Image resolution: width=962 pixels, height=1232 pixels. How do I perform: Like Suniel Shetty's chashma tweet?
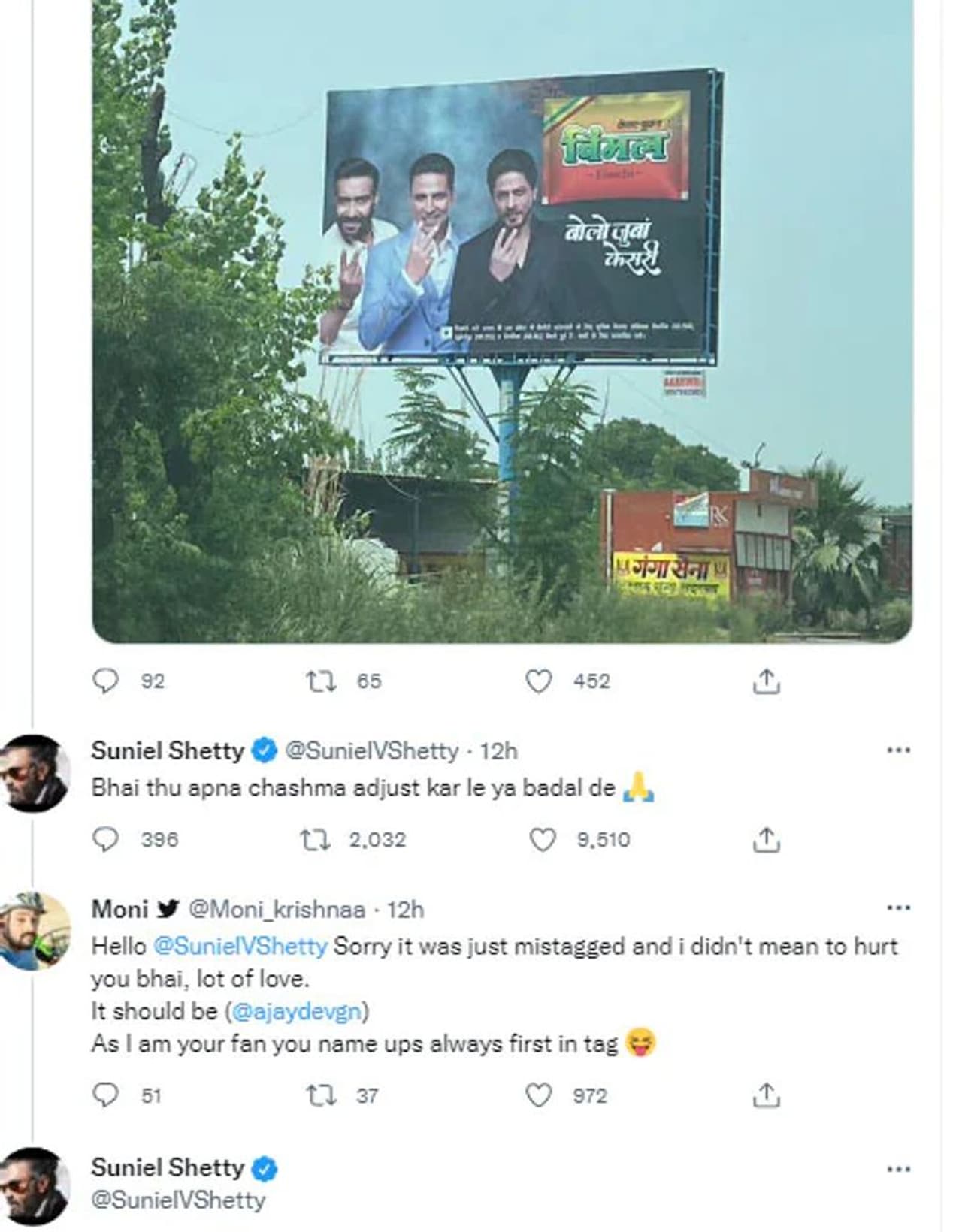[x=543, y=839]
